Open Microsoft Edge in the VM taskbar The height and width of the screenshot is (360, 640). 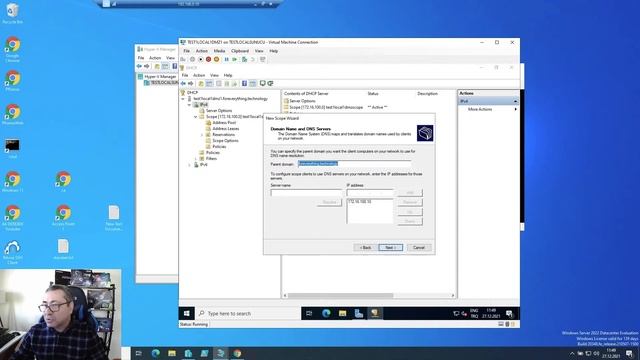coord(326,313)
